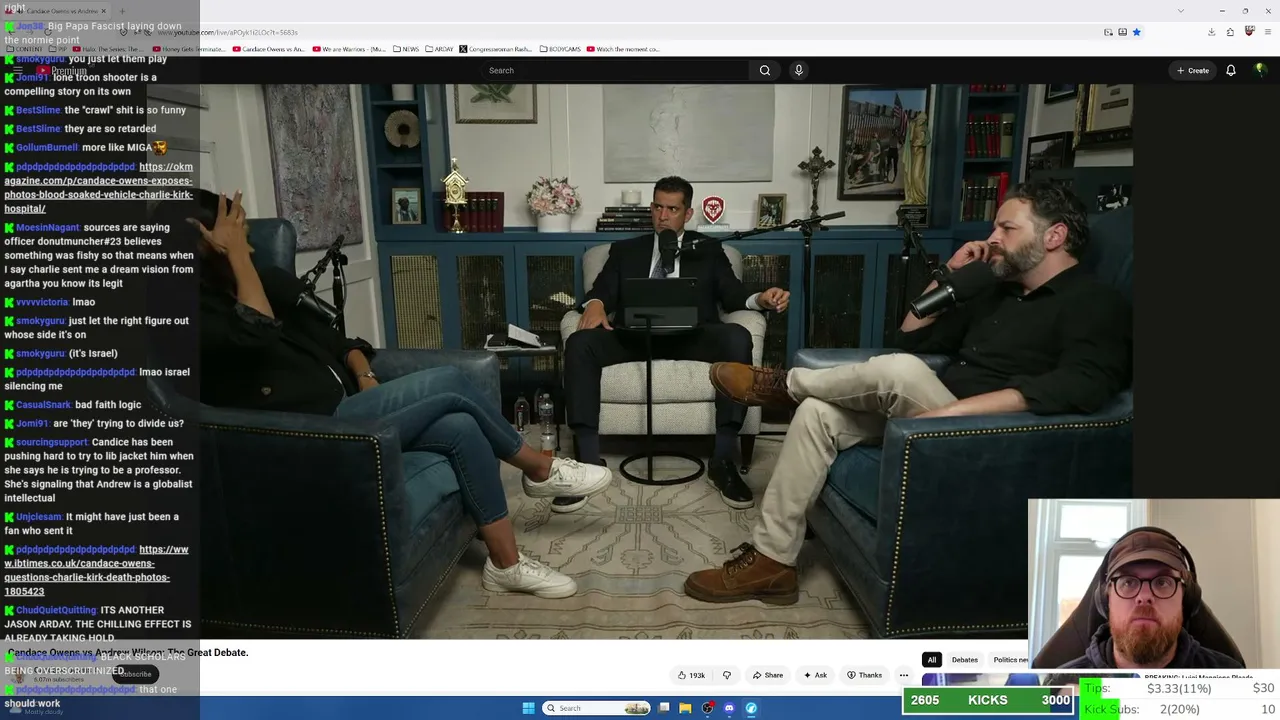Open the NEWS bookmarks folder
The image size is (1280, 720).
(406, 49)
